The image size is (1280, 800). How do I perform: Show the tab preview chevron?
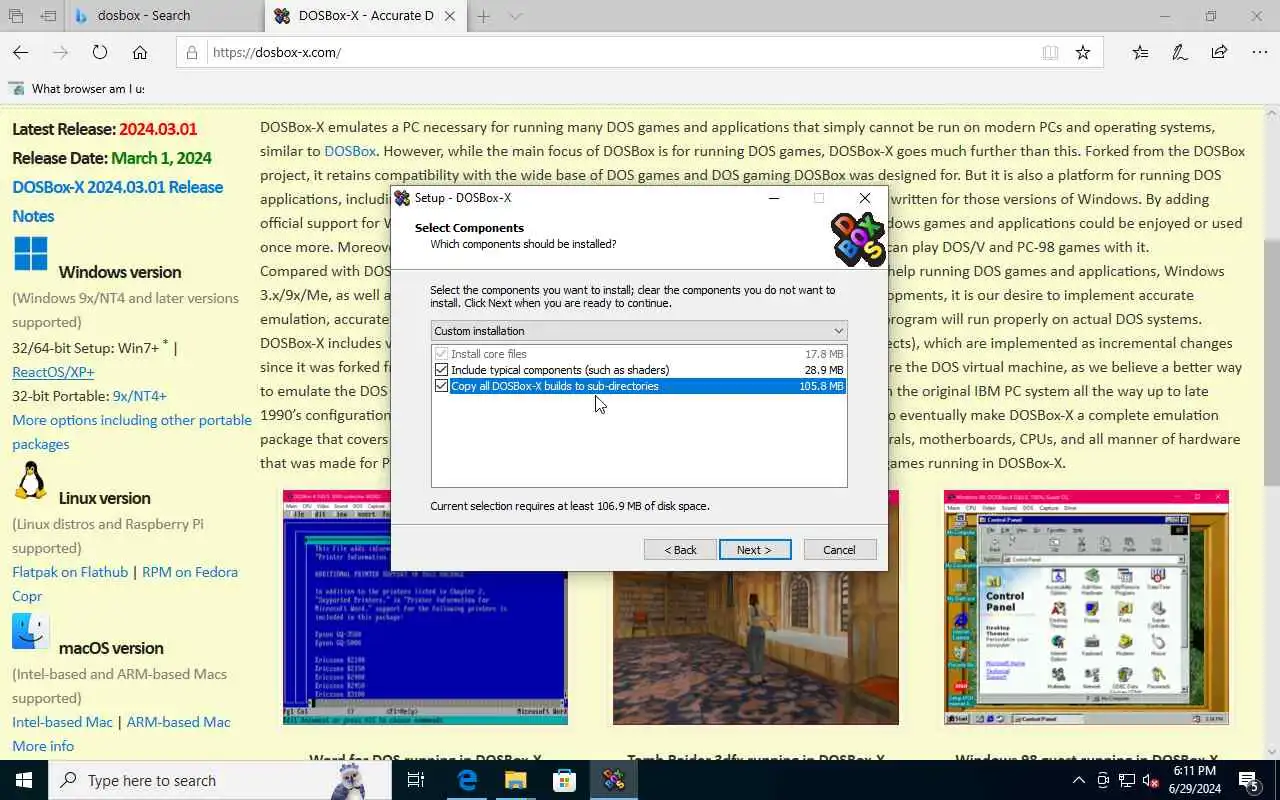click(515, 16)
